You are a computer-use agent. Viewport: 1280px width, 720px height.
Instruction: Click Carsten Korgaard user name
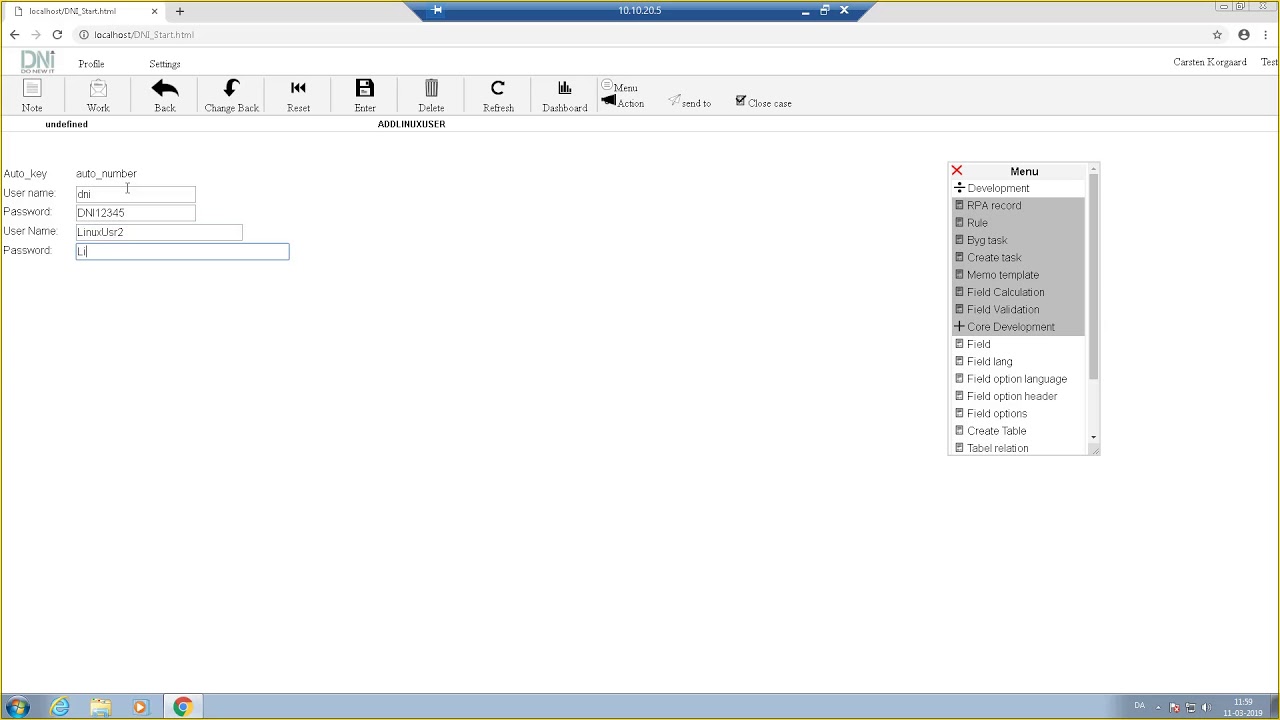pyautogui.click(x=1210, y=62)
